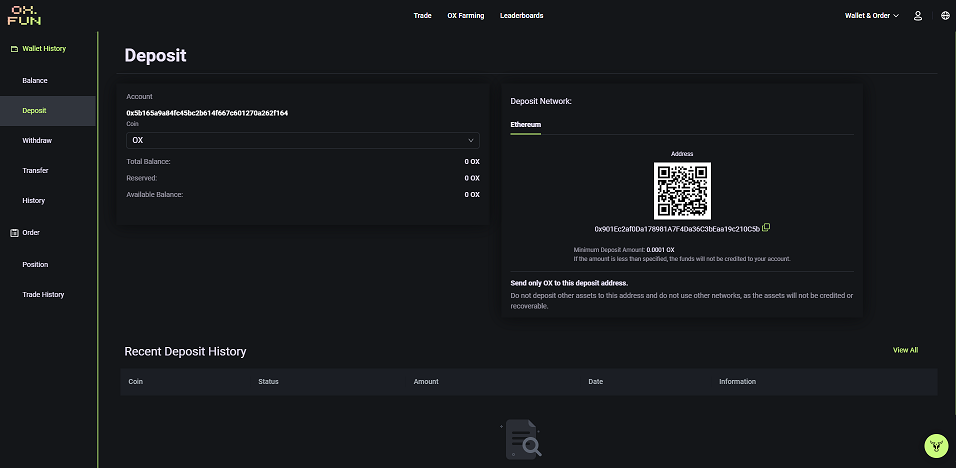Click the Available Balance 0 OX value
Screen dimensions: 956x468
[x=472, y=195]
